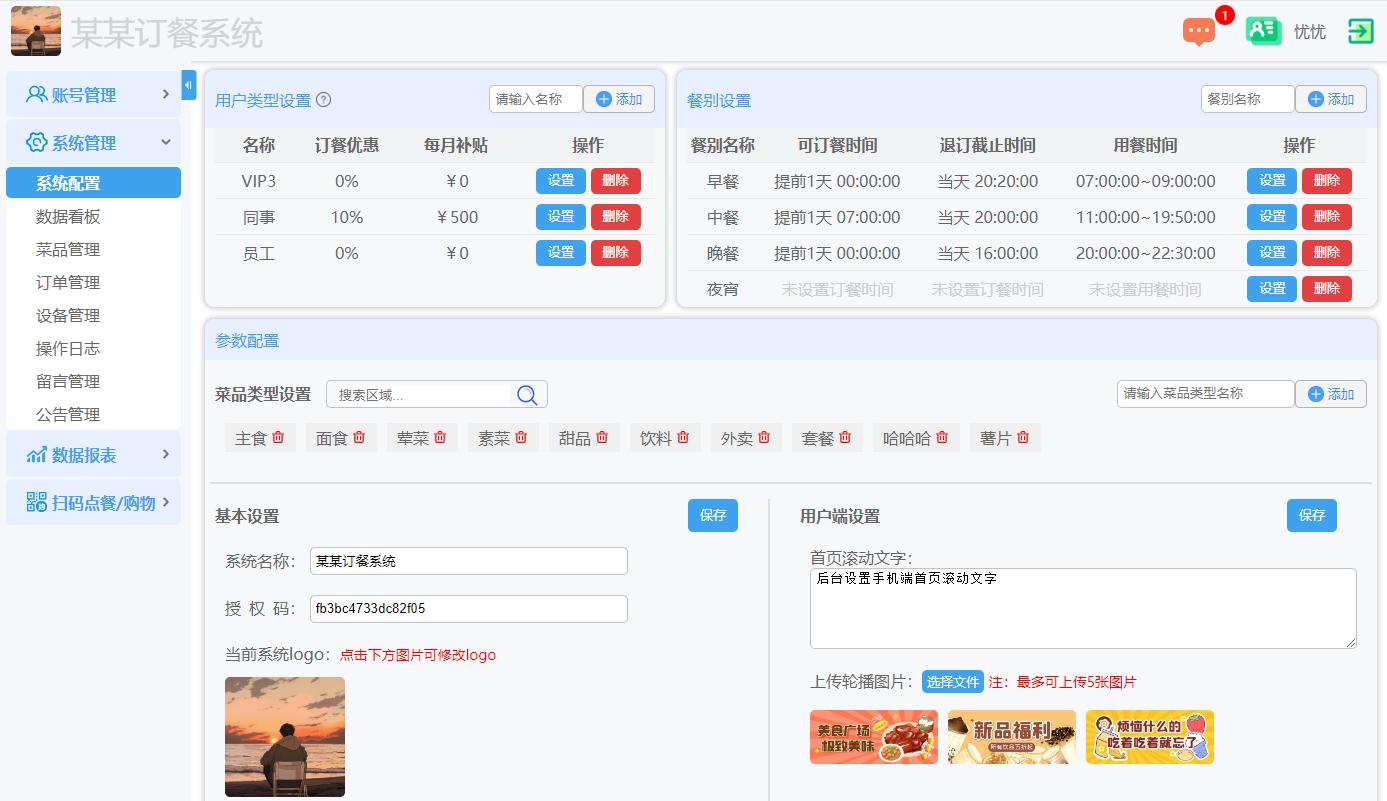This screenshot has width=1387, height=801.
Task: Click the system name input field
Action: coord(468,561)
